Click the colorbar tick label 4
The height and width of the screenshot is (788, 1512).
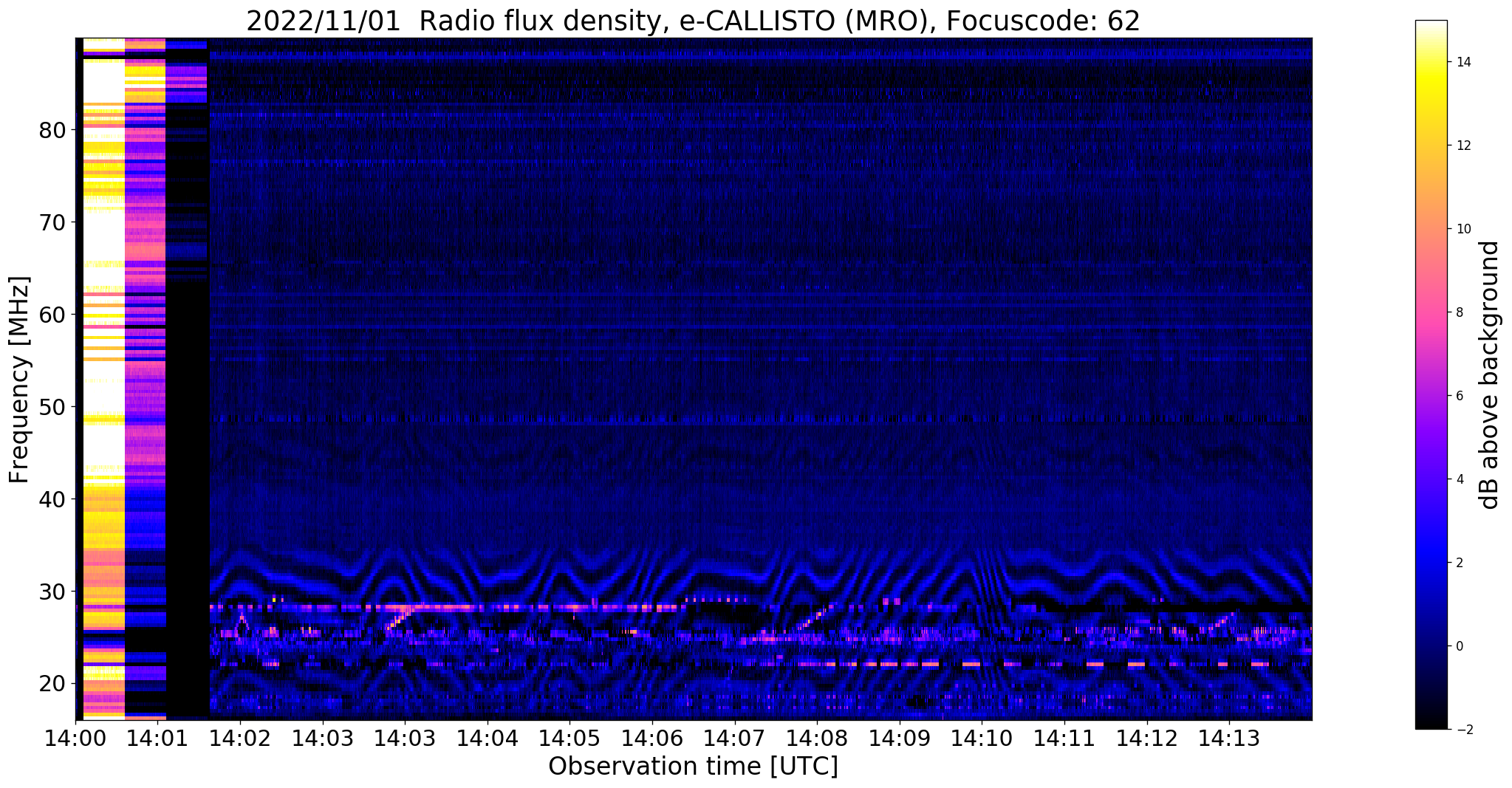click(x=1459, y=479)
